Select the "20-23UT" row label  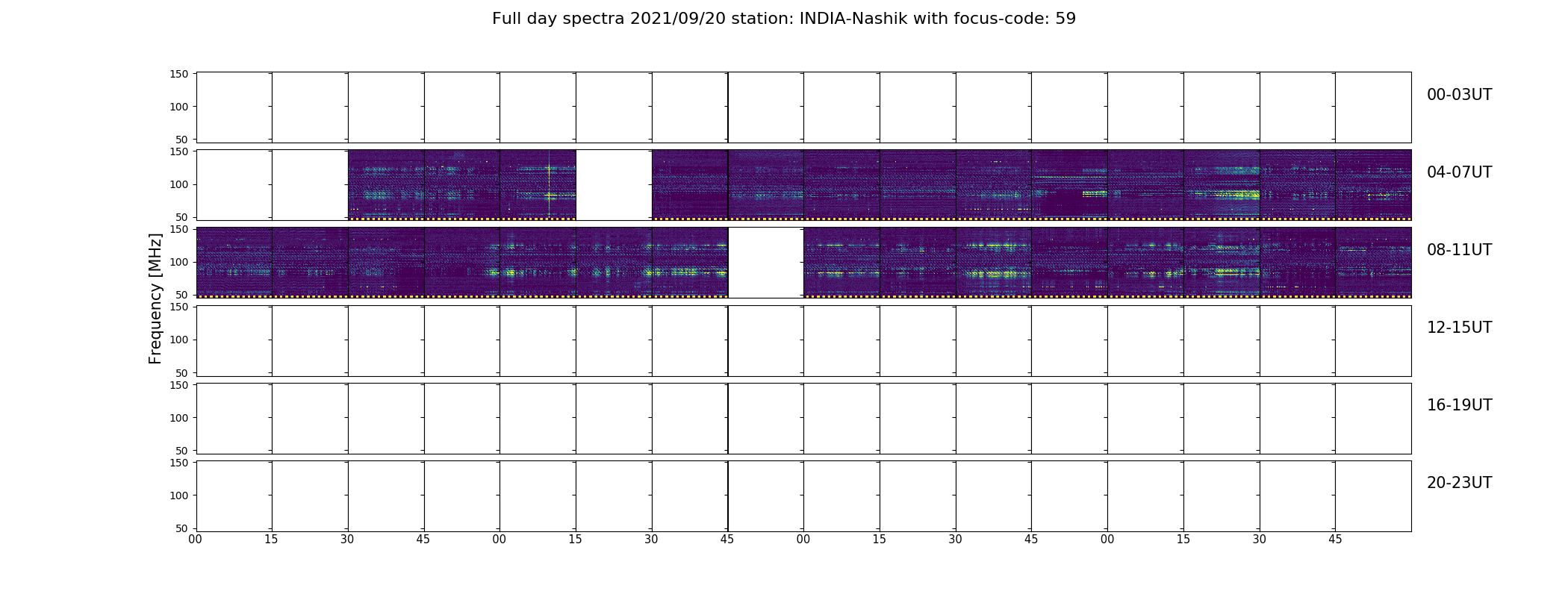1459,483
